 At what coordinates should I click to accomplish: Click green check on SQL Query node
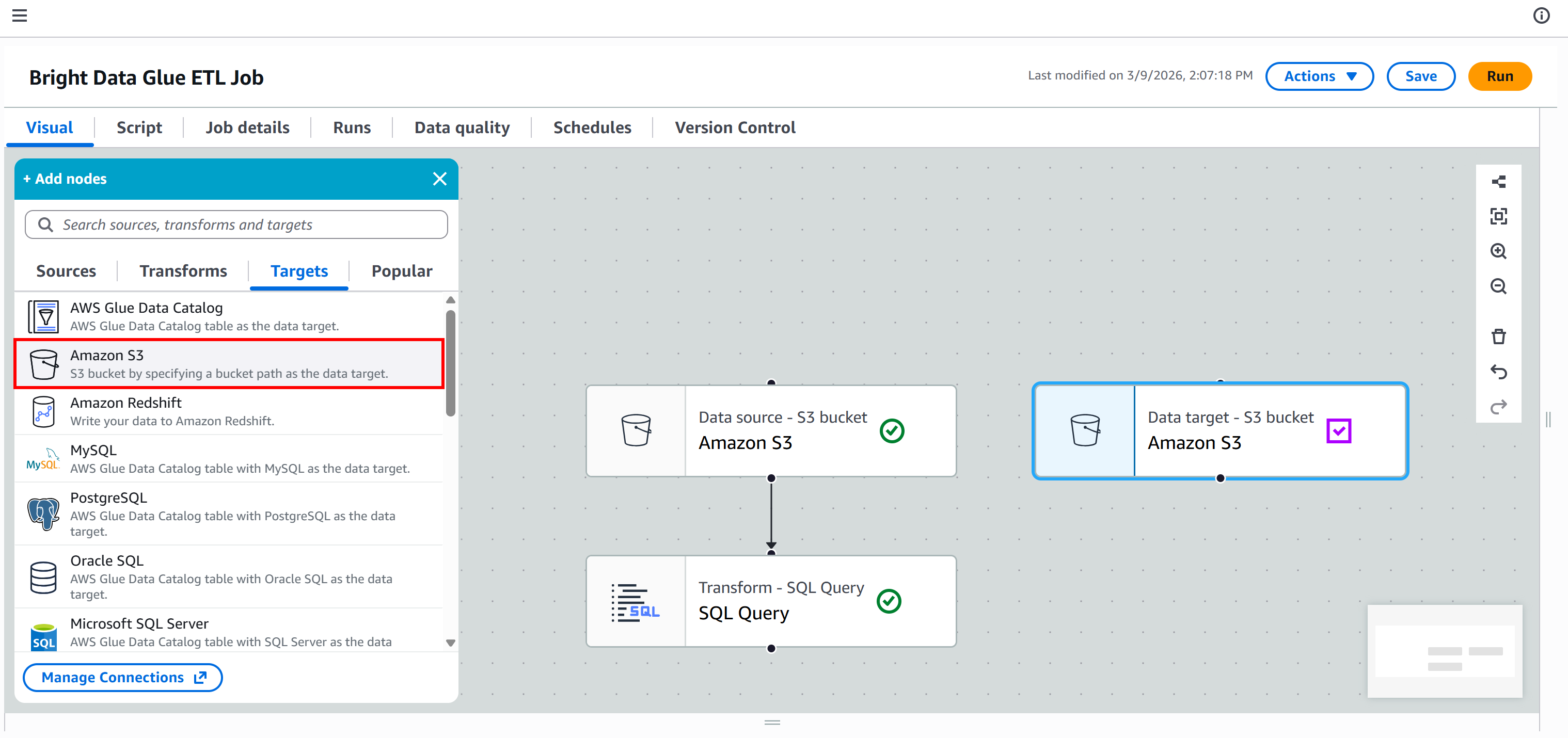pyautogui.click(x=888, y=601)
